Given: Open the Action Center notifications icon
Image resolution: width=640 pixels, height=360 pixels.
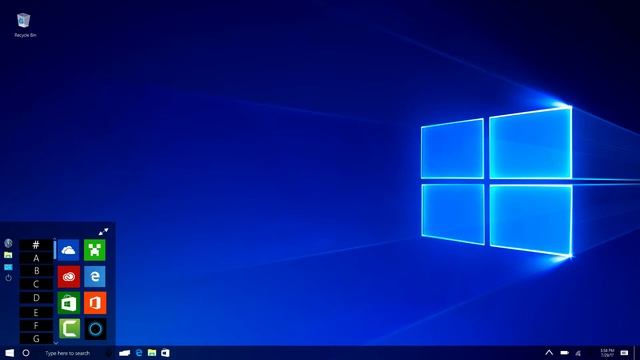Looking at the screenshot, I should pyautogui.click(x=624, y=353).
